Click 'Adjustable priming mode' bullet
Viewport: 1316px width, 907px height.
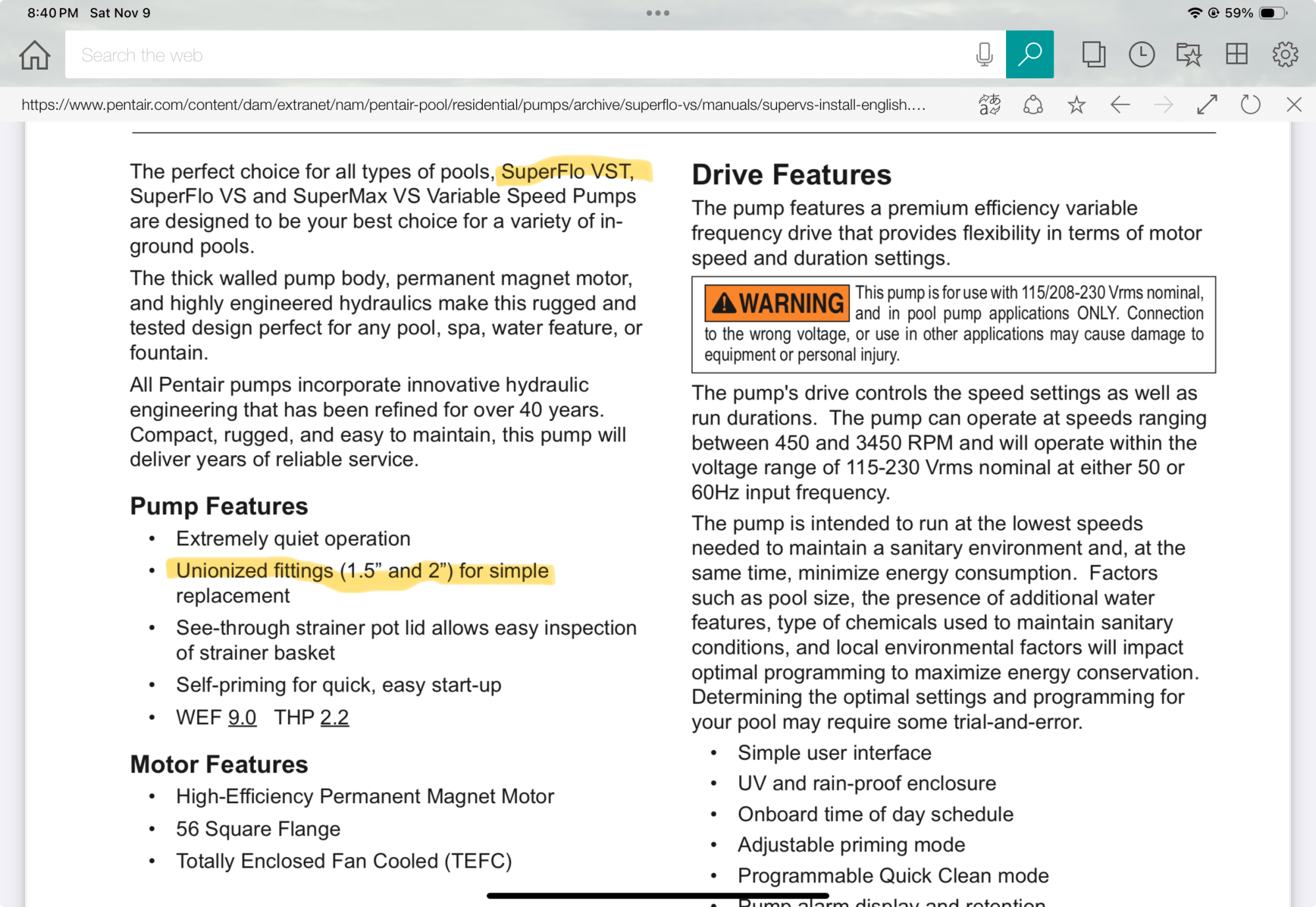click(x=851, y=845)
